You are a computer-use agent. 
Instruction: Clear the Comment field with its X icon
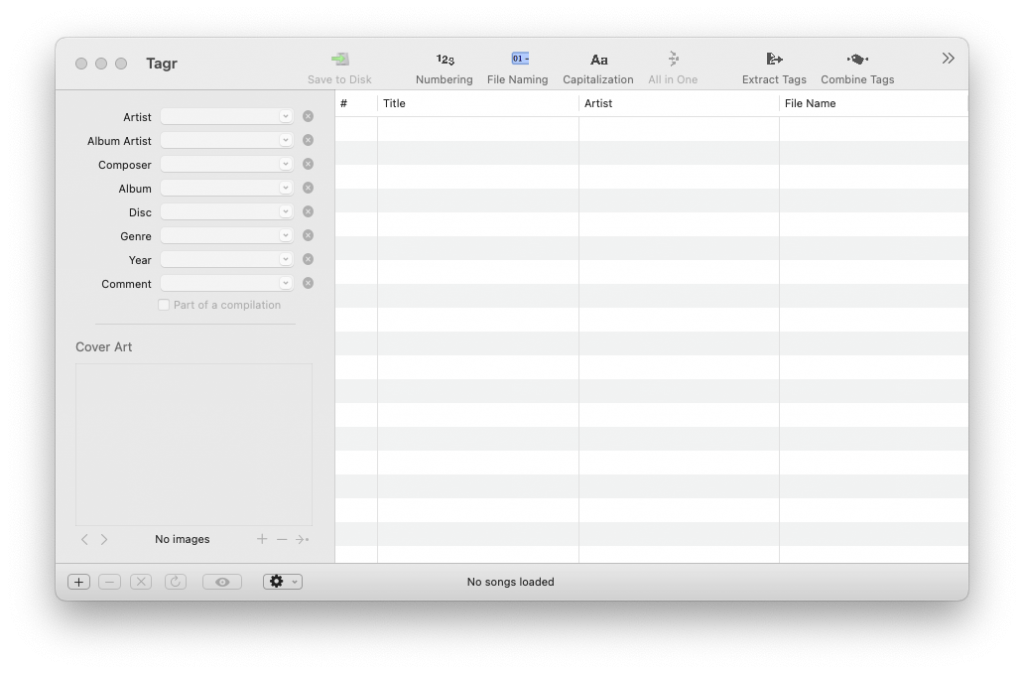tap(308, 283)
